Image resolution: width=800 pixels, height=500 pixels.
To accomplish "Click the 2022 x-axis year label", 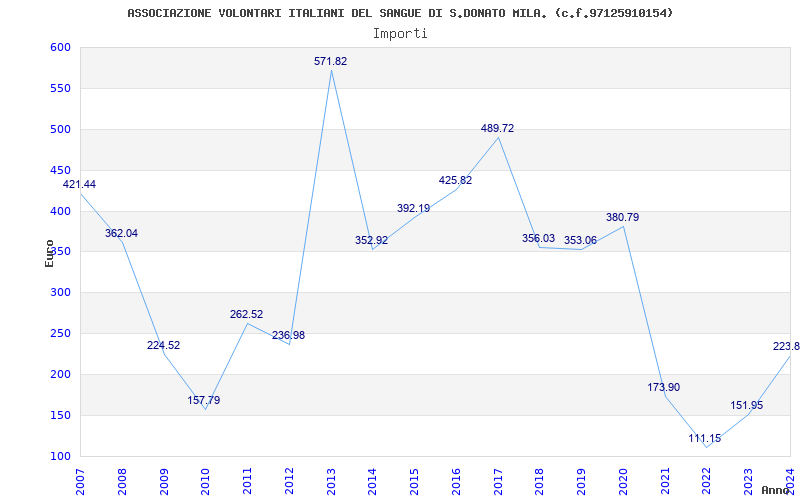I will tap(707, 482).
